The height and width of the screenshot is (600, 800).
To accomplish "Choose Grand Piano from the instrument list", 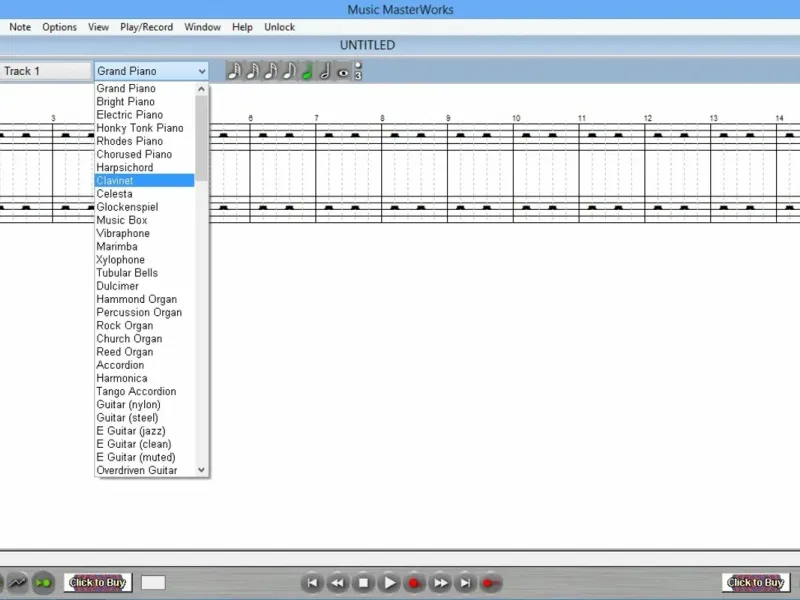I will coord(144,88).
